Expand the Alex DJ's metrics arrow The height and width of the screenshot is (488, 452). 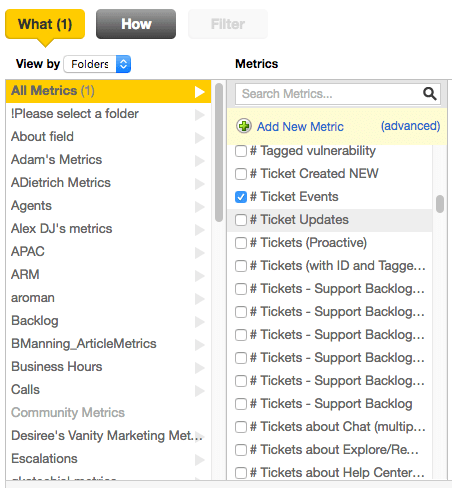pos(200,230)
